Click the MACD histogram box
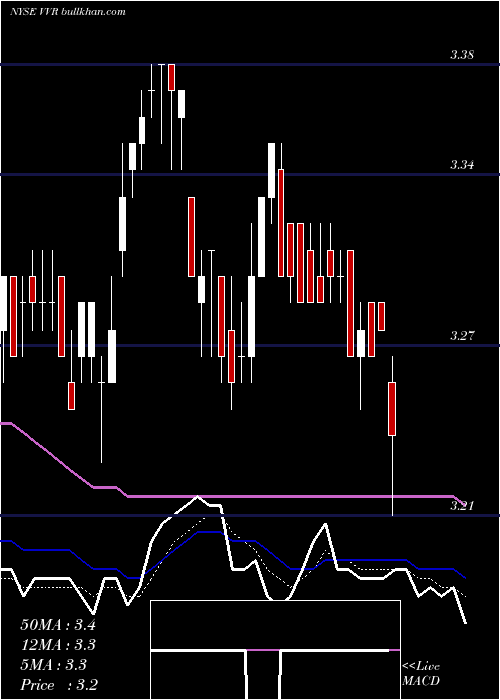Screen dimensions: 500x700 coord(275,650)
